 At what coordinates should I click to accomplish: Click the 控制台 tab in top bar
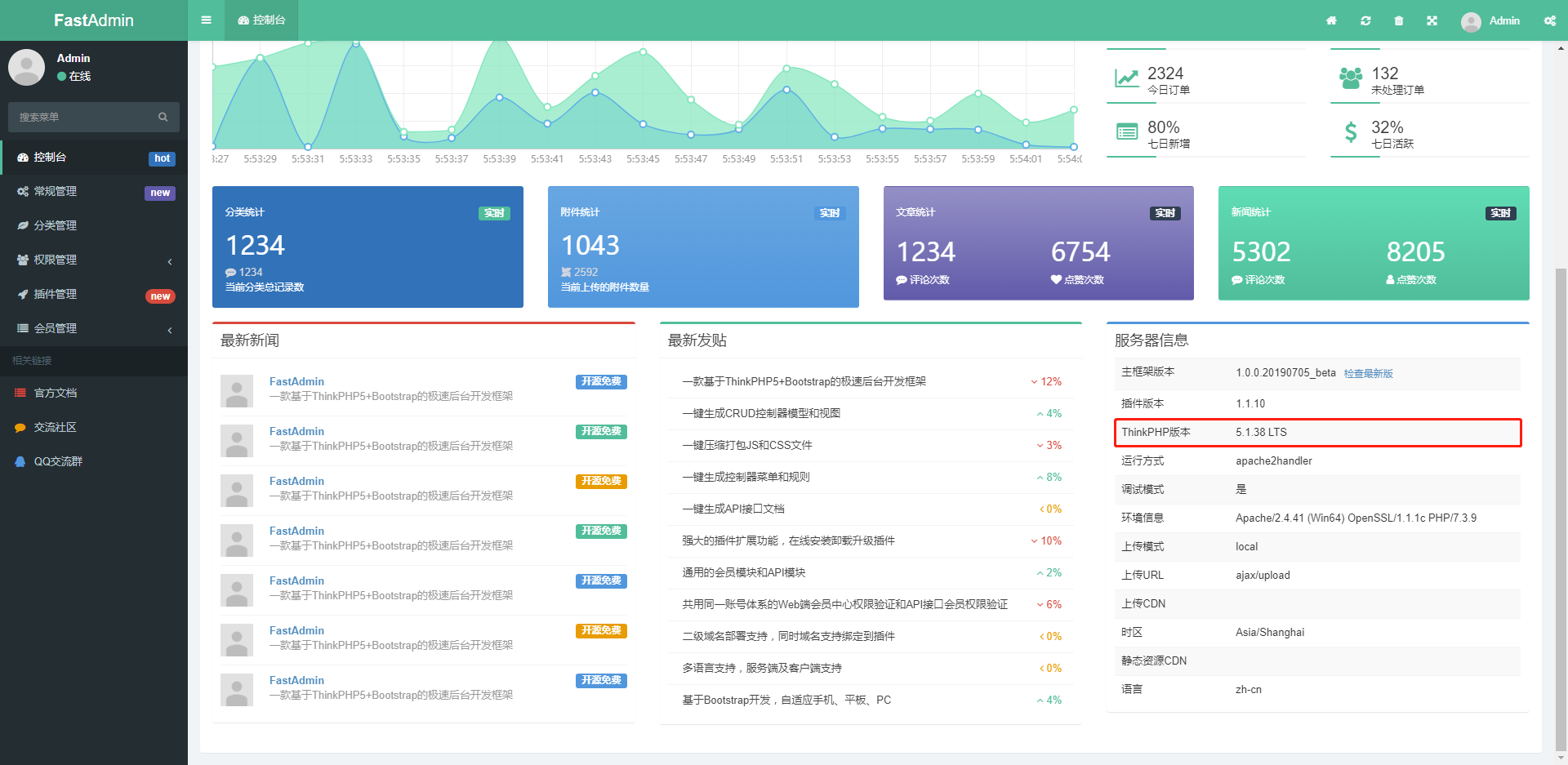(261, 20)
